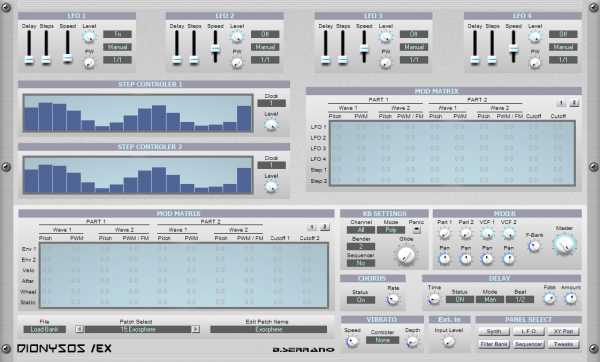Click the Vibrato Speed knob
Image resolution: width=600 pixels, height=362 pixels.
point(352,341)
